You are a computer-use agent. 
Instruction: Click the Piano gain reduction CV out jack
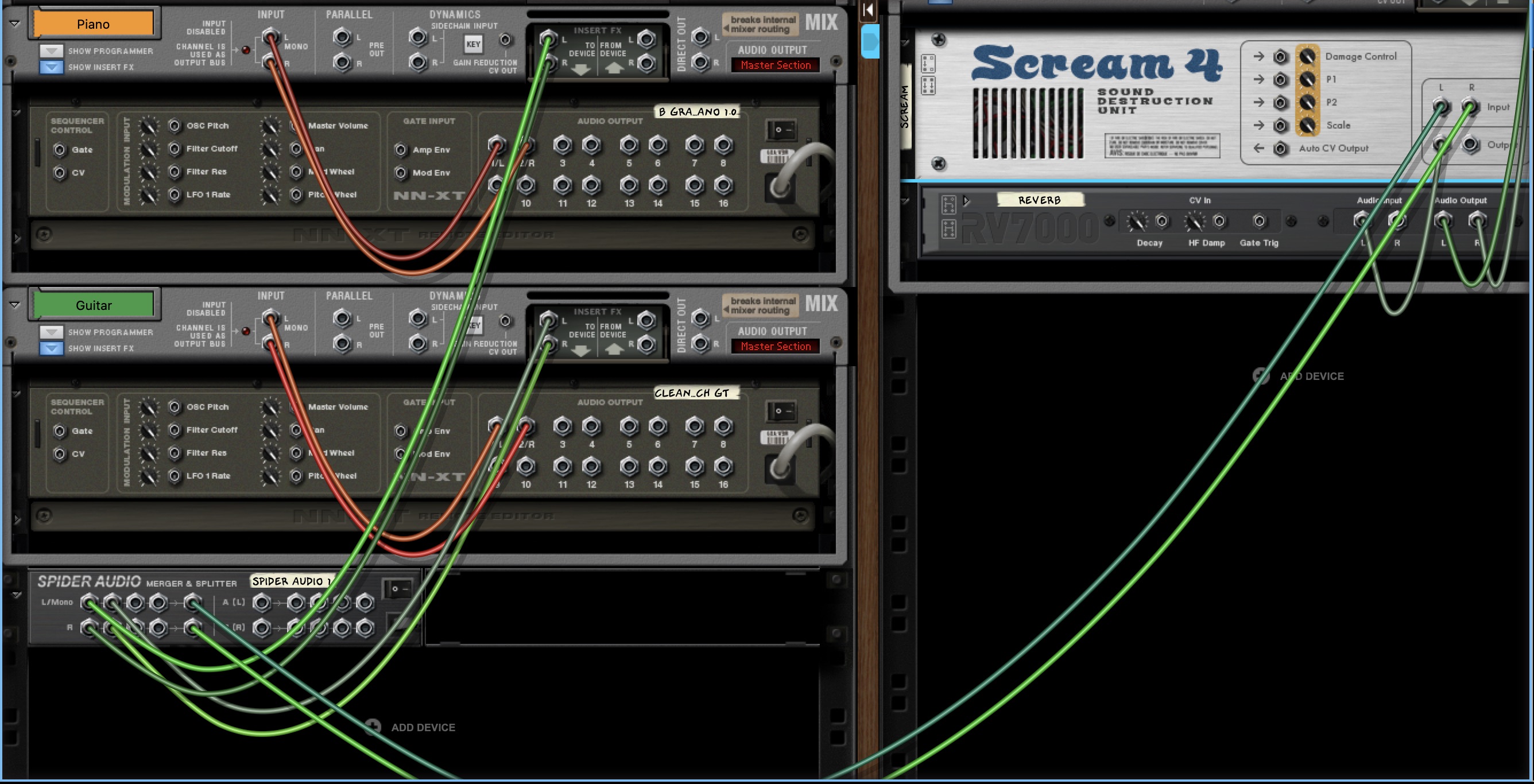506,40
